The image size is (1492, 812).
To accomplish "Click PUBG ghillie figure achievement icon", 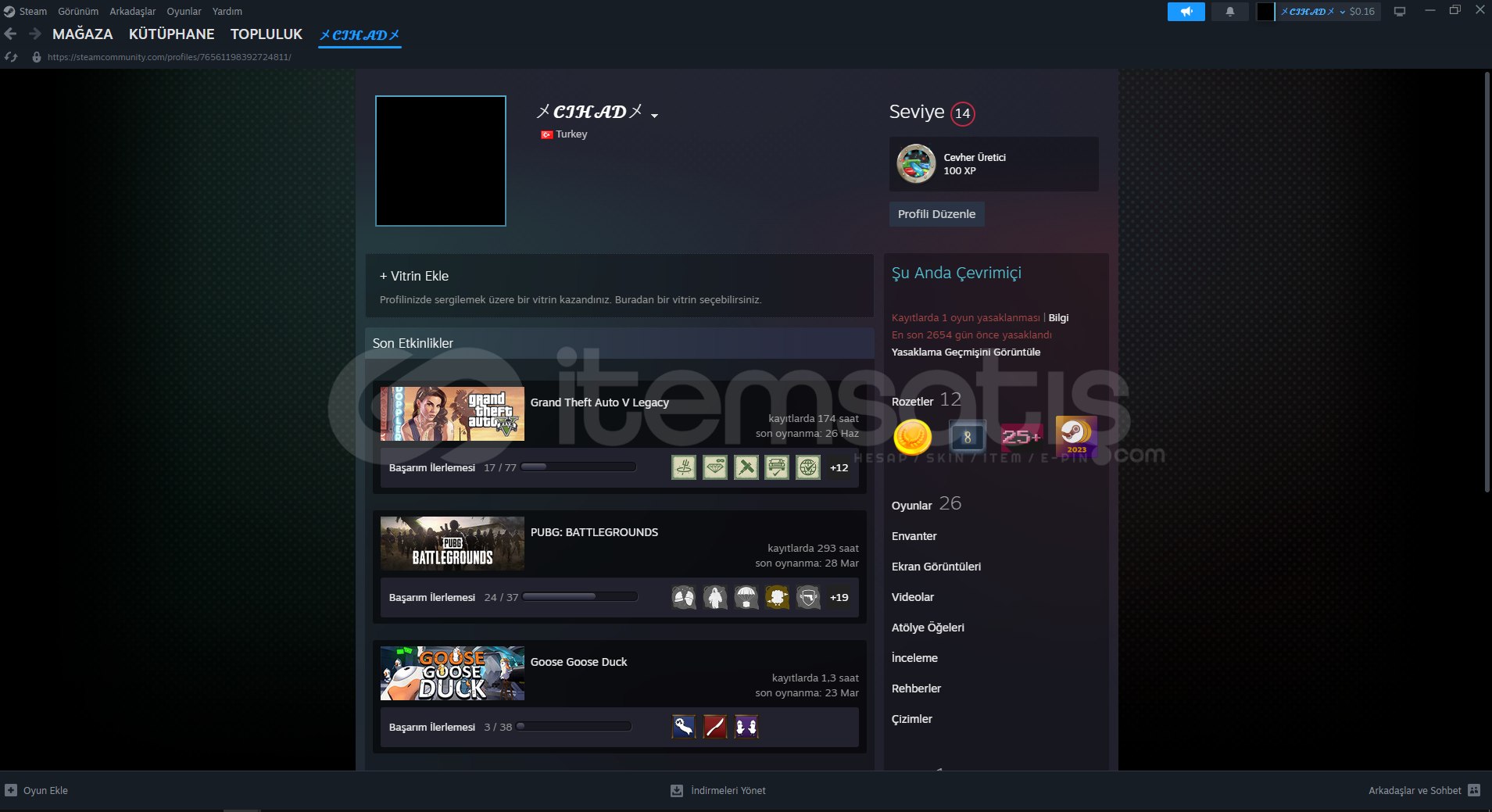I will [x=715, y=597].
